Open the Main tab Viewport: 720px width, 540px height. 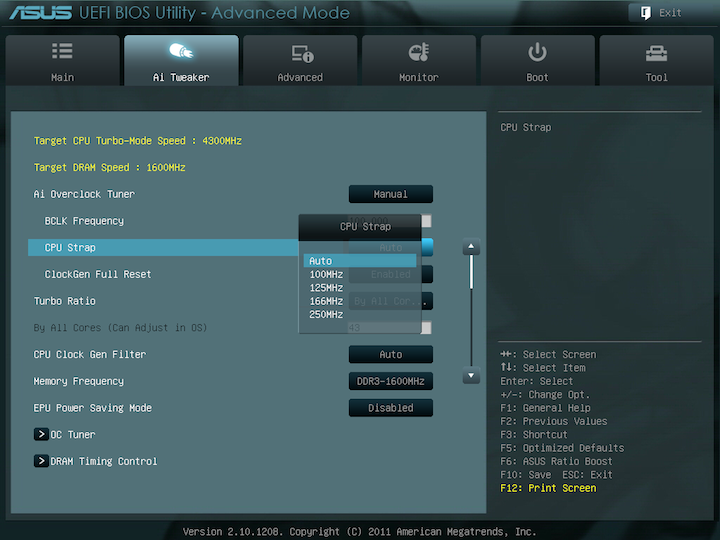[62, 60]
